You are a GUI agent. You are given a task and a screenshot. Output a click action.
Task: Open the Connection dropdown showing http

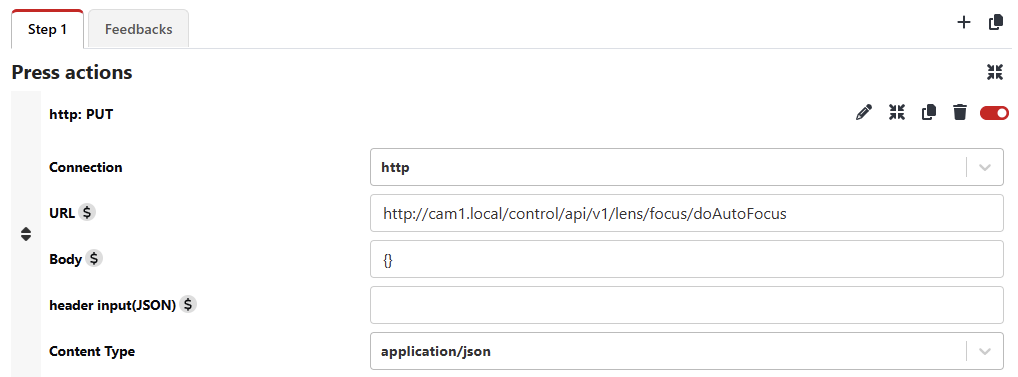tap(687, 167)
